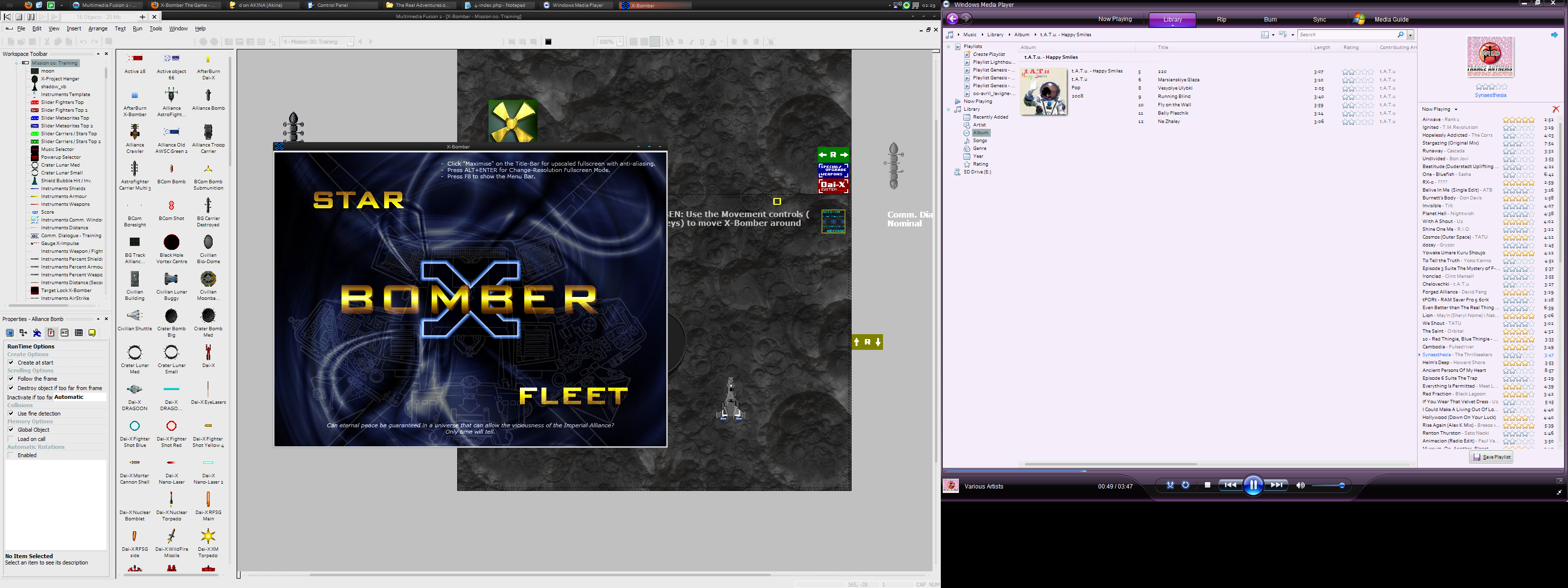Viewport: 1568px width, 588px height.
Task: Choose the Crater Lunar Med object icon
Action: (x=135, y=352)
